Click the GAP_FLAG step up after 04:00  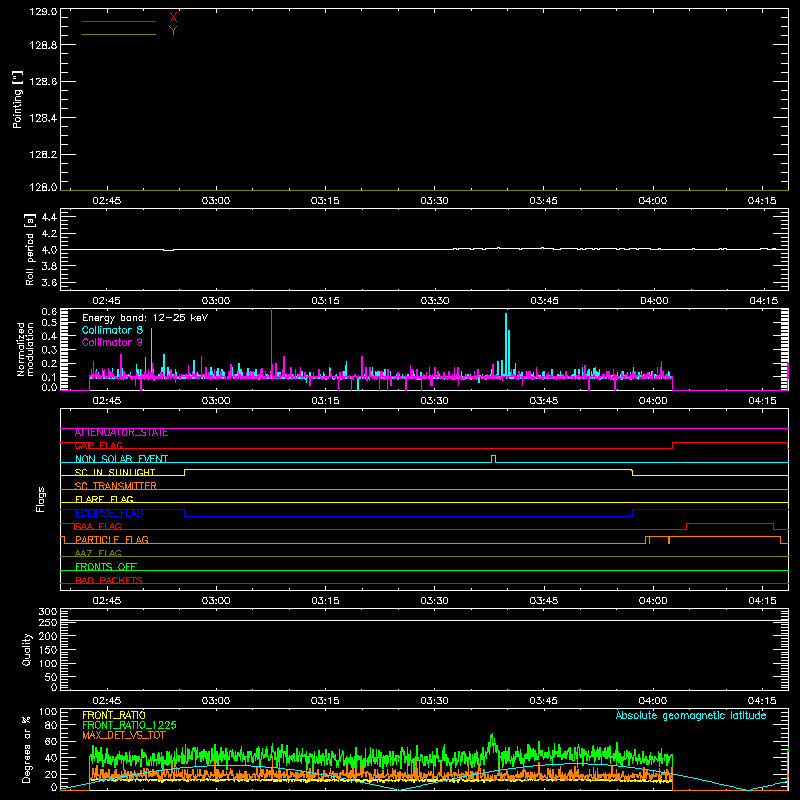(672, 445)
